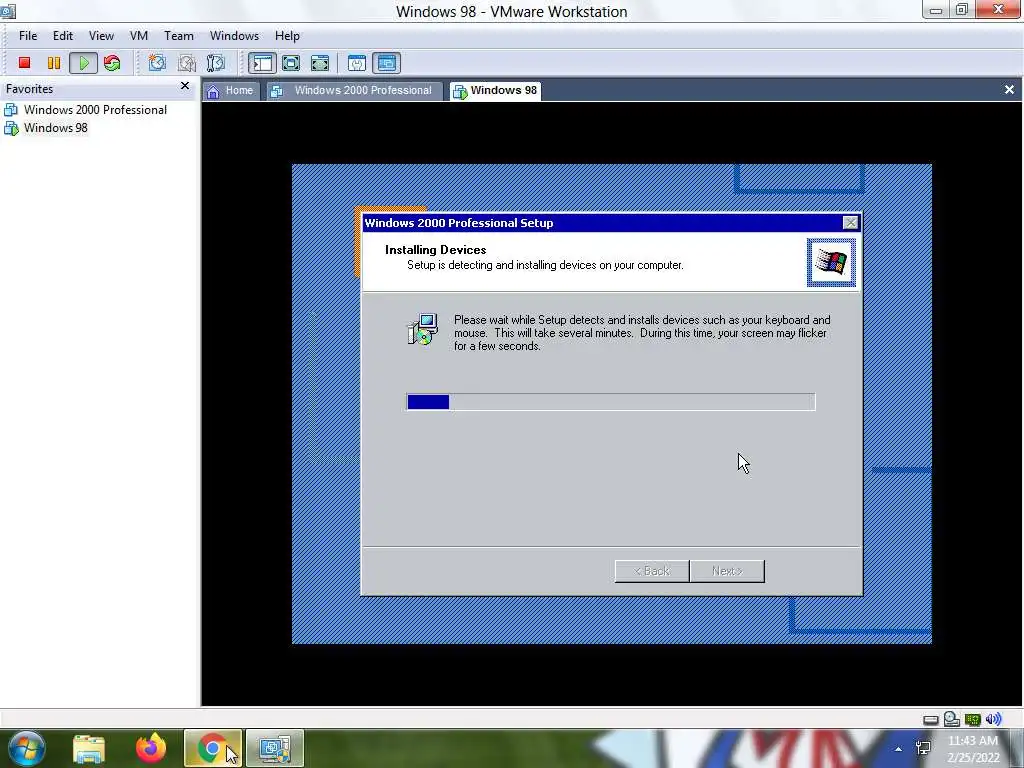Open Windows Explorer from the taskbar
This screenshot has width=1024, height=768.
(x=89, y=749)
